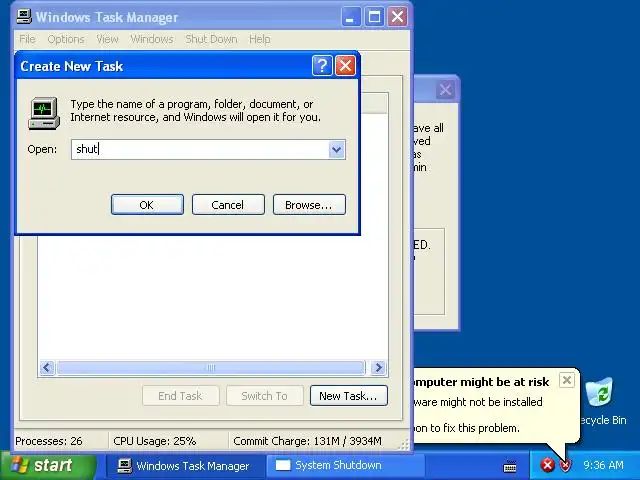The image size is (640, 480).
Task: Click the Processes: 26 status text
Action: 49,441
